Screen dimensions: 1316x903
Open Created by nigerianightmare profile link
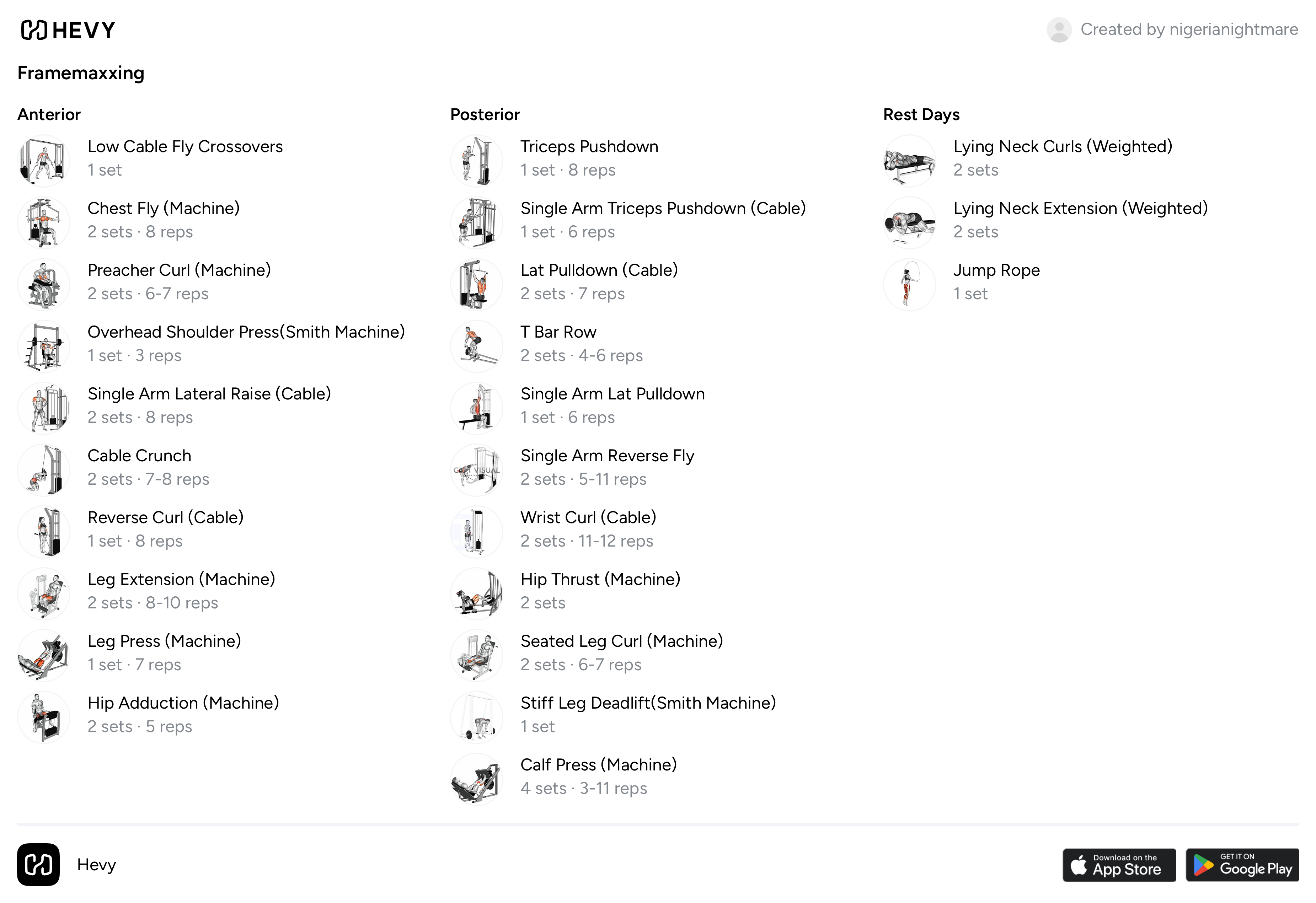1189,29
